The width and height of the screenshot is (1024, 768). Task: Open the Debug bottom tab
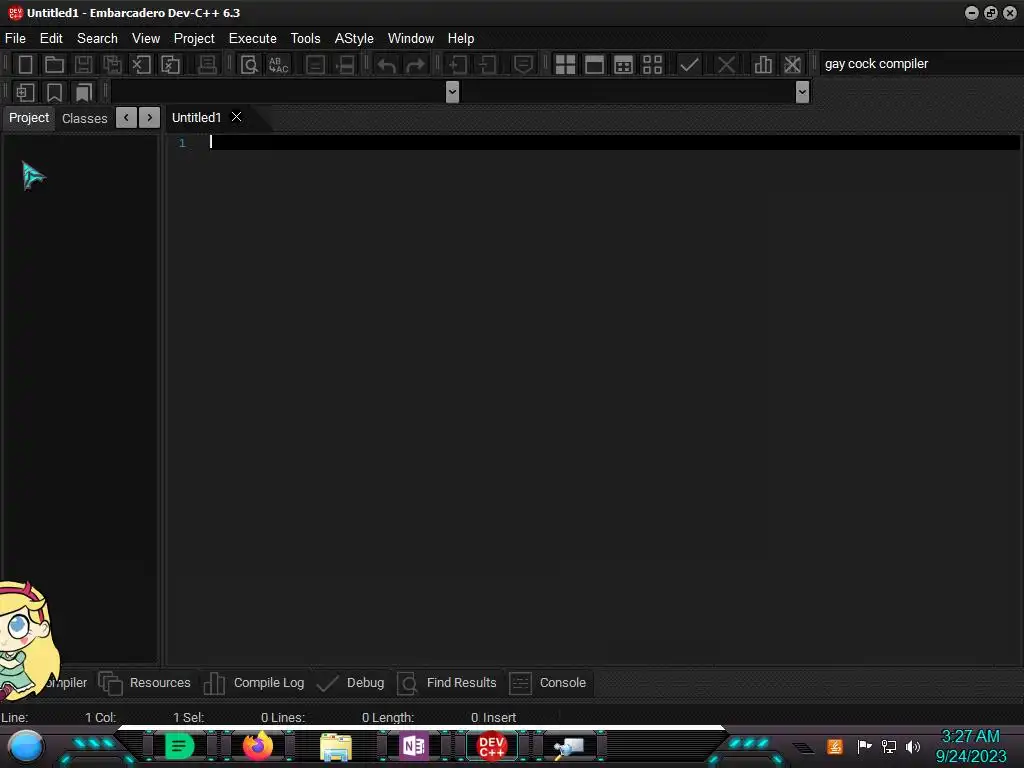(351, 682)
